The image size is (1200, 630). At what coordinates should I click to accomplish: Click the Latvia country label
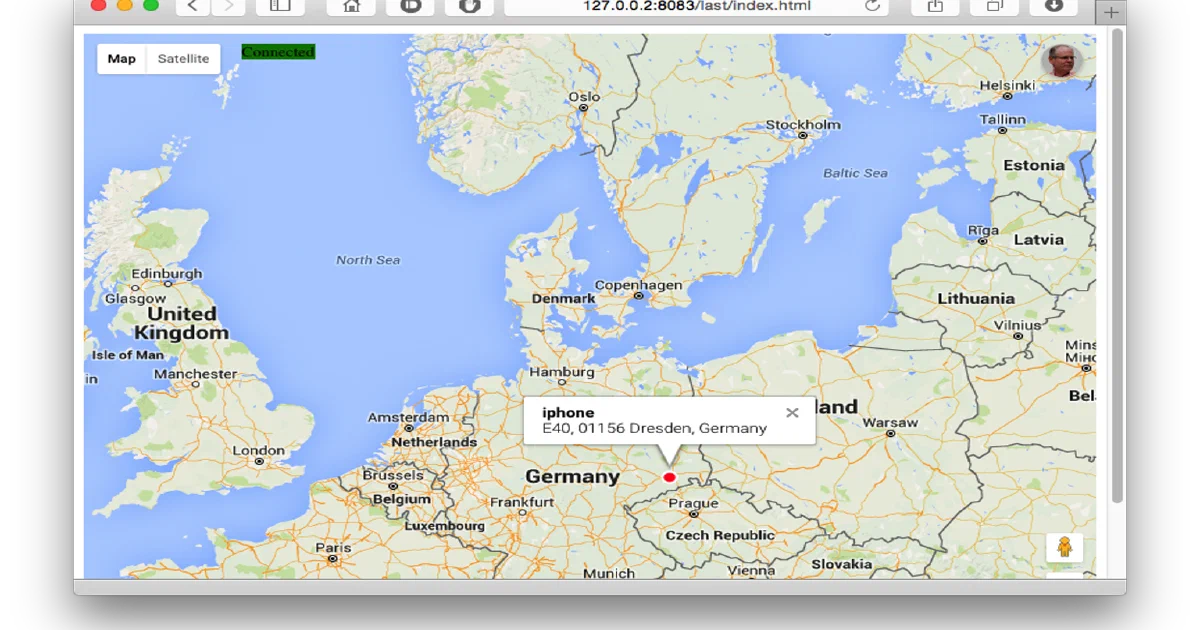coord(1038,240)
